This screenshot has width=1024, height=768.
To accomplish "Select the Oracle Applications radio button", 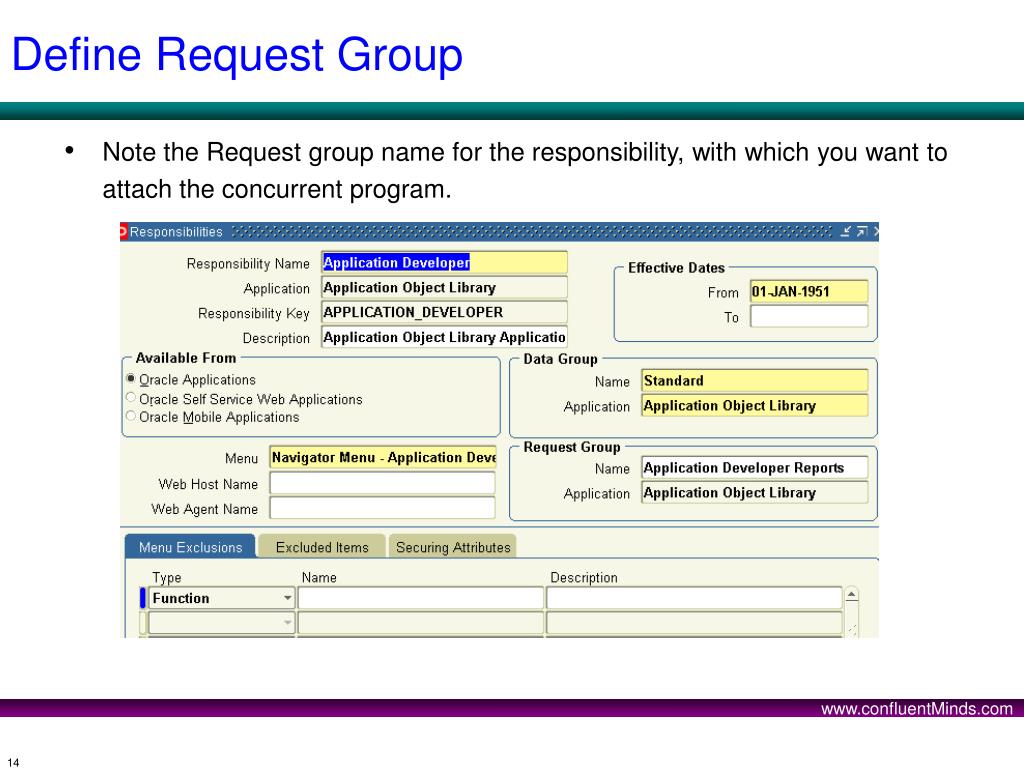I will point(131,379).
